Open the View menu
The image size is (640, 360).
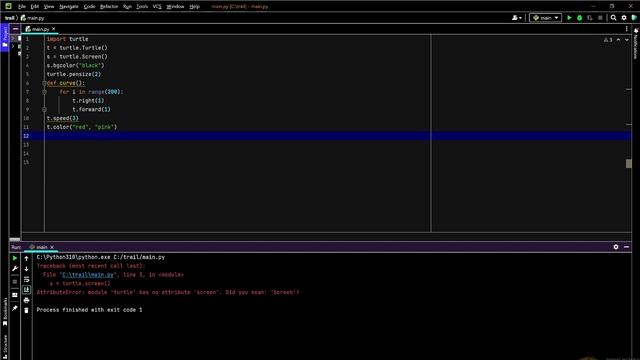[x=49, y=7]
